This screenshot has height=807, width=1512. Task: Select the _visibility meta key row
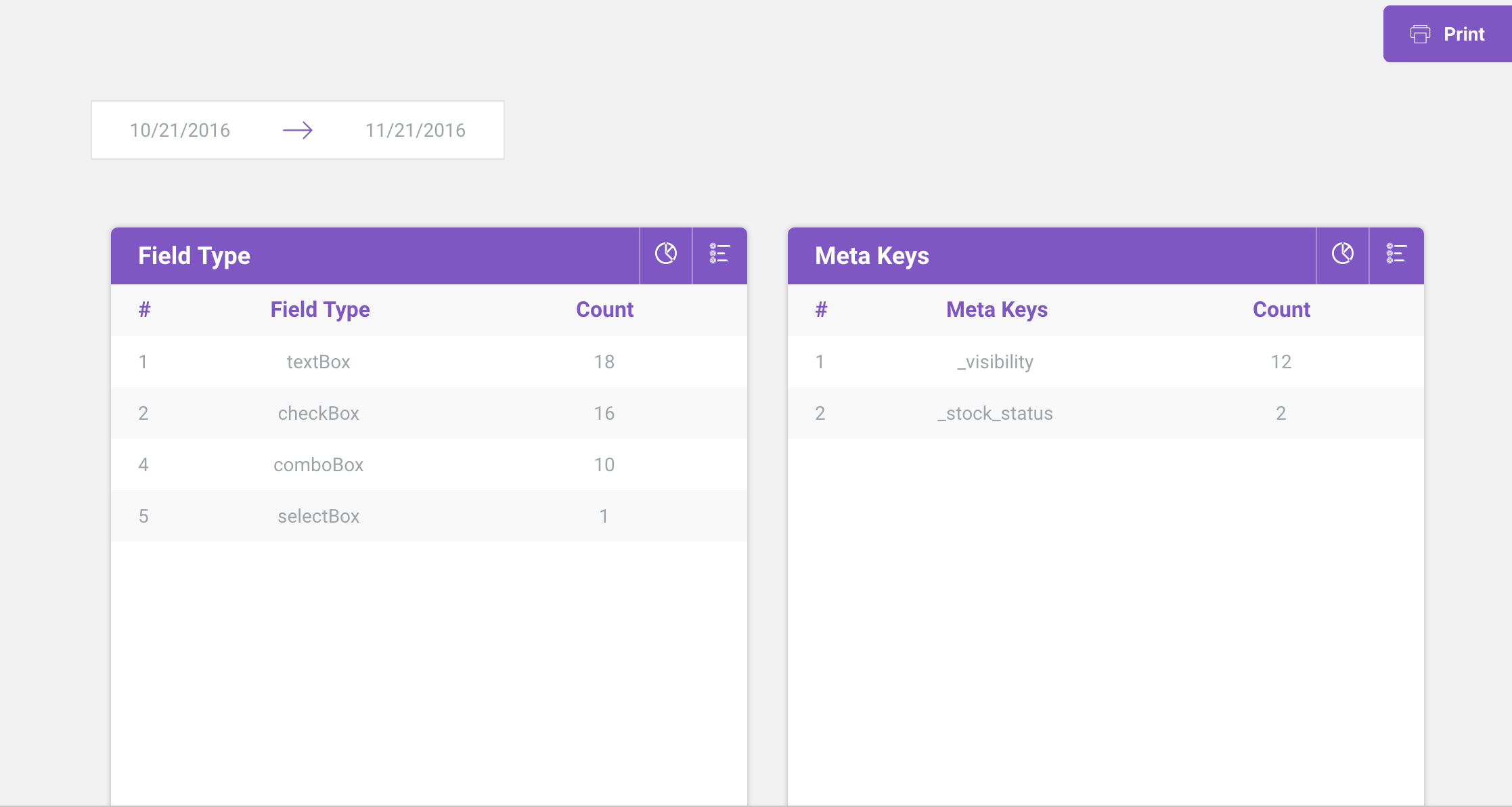(x=995, y=362)
